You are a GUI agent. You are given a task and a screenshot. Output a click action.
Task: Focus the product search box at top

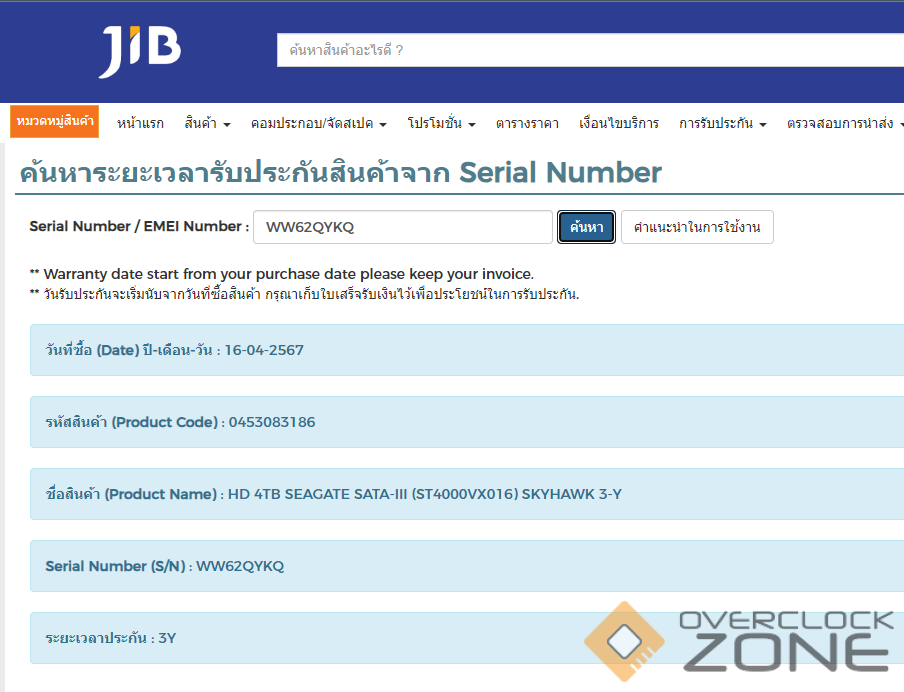click(x=590, y=50)
